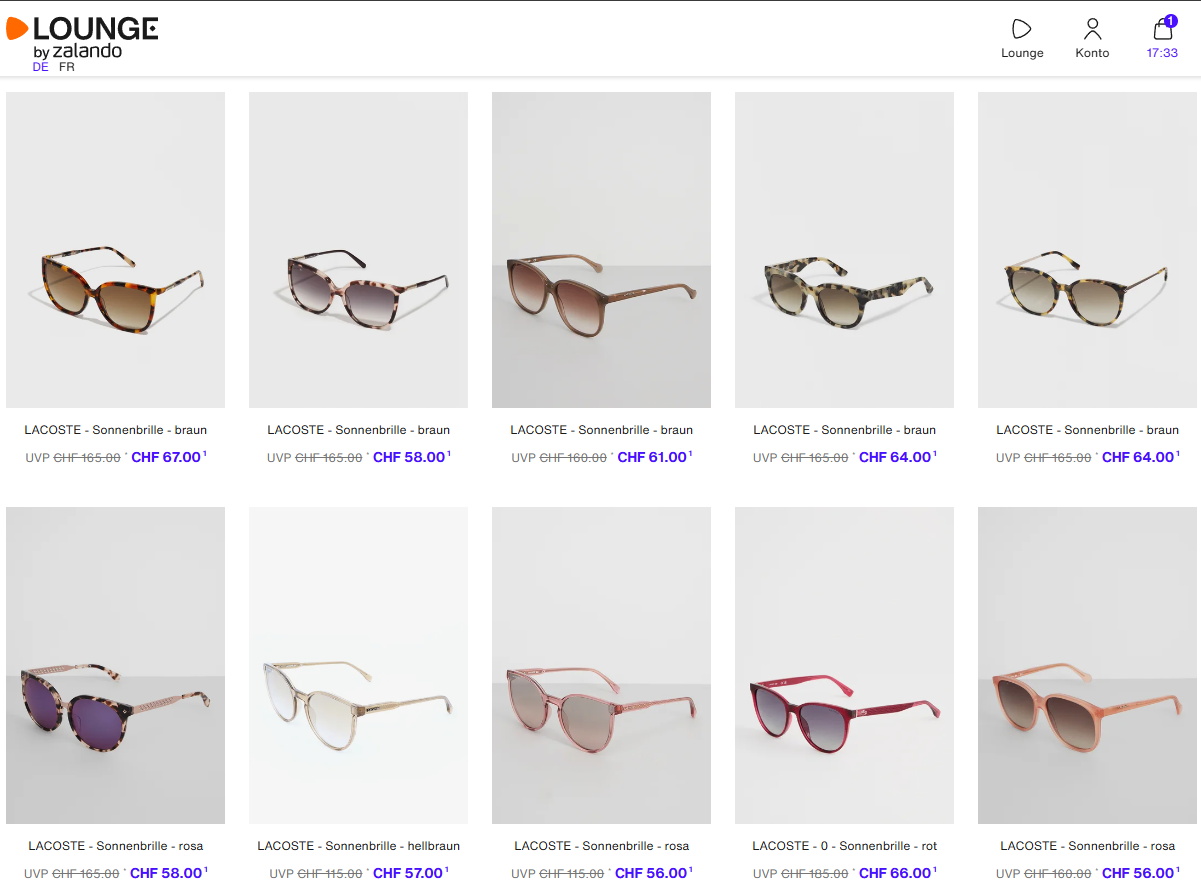Screen dimensions: 1201x890
Task: Open the Lounge play icon
Action: click(x=1021, y=30)
